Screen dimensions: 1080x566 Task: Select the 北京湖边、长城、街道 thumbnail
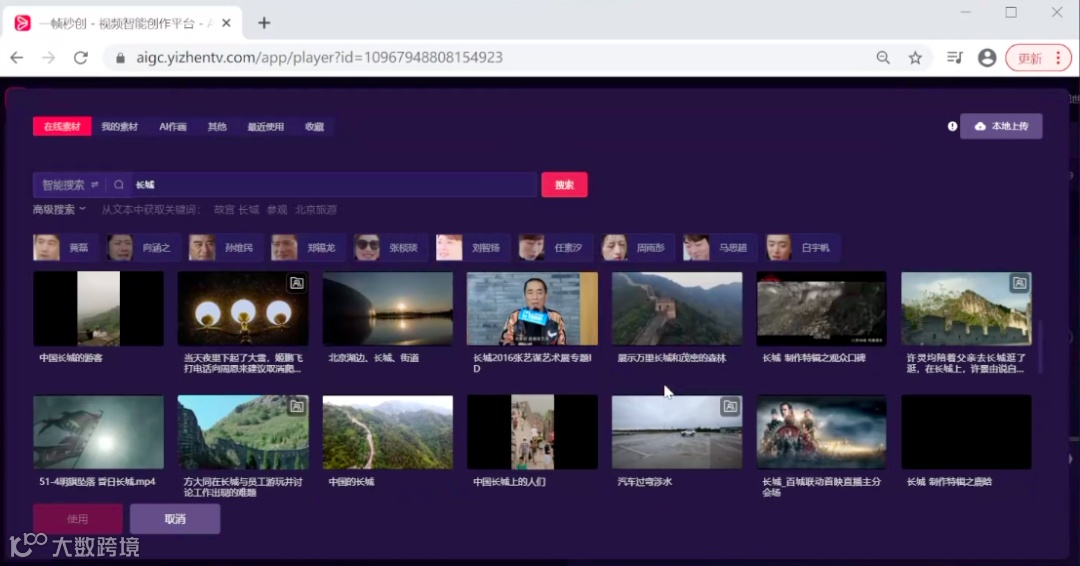(388, 308)
